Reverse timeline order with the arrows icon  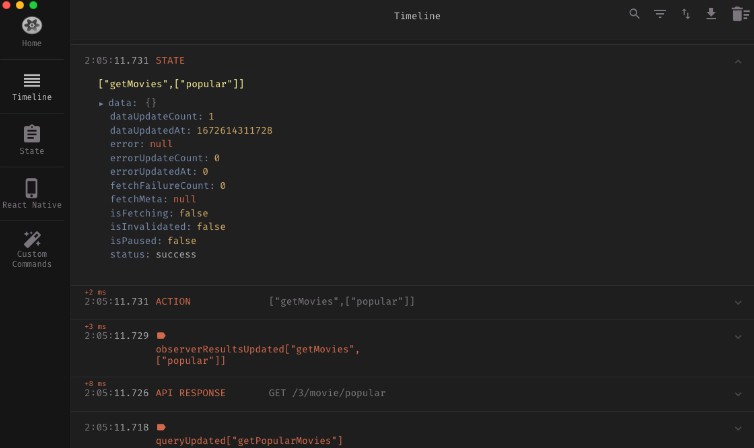tap(686, 14)
